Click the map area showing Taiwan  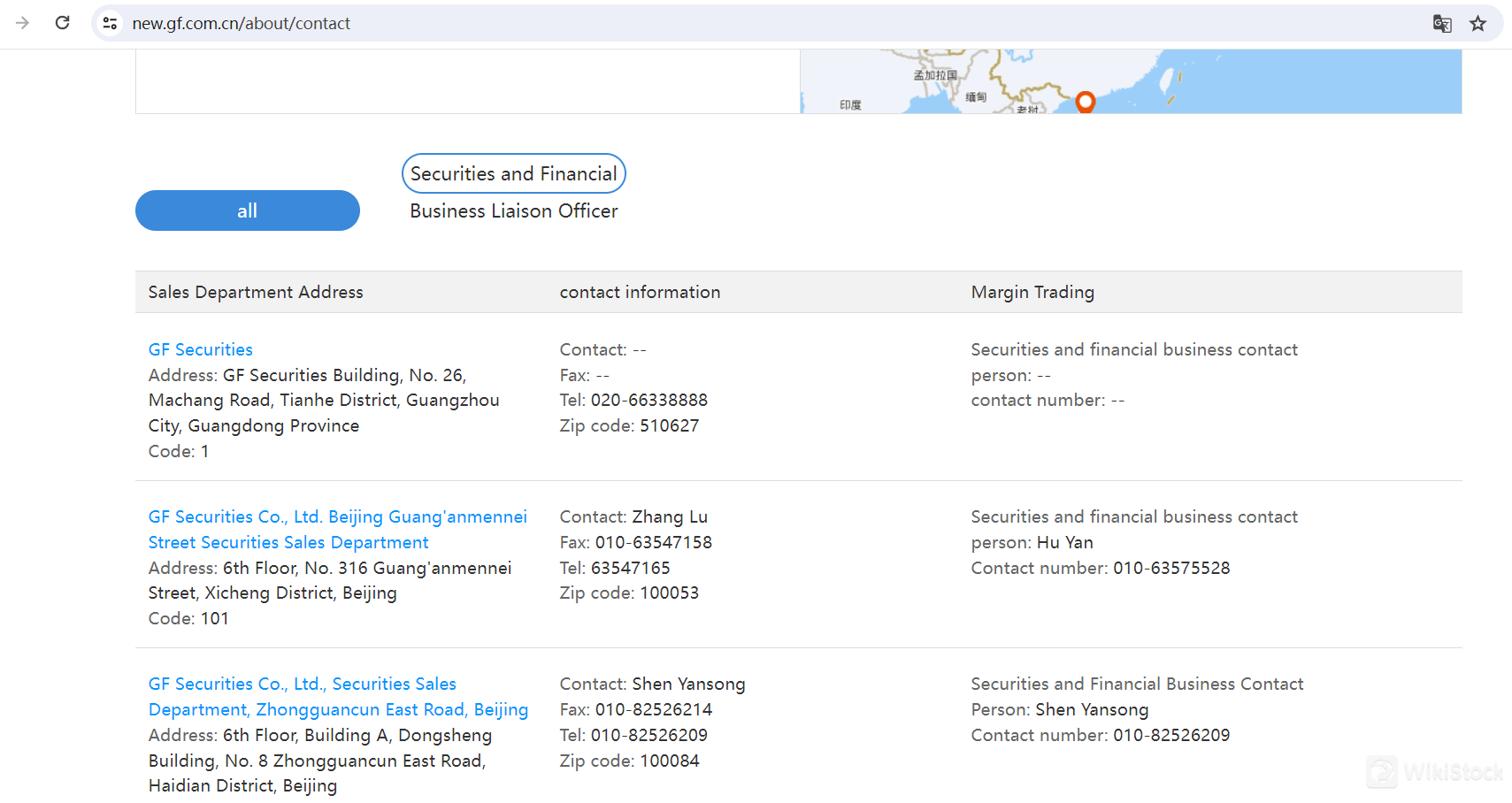[x=1168, y=82]
